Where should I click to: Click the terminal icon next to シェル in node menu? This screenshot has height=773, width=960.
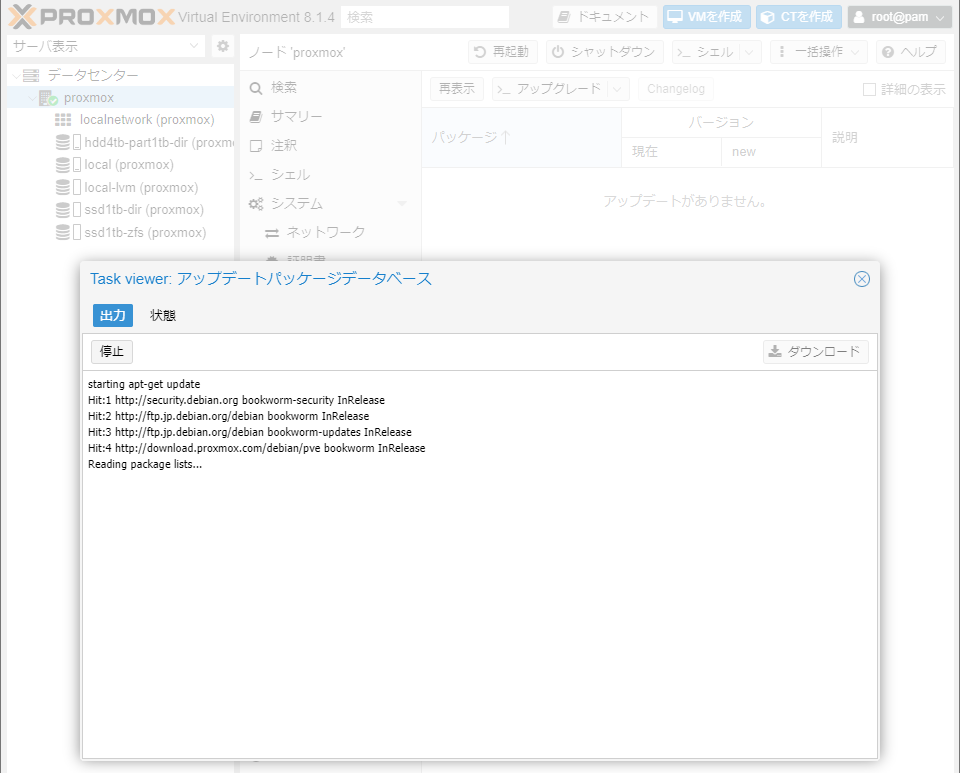coord(255,175)
